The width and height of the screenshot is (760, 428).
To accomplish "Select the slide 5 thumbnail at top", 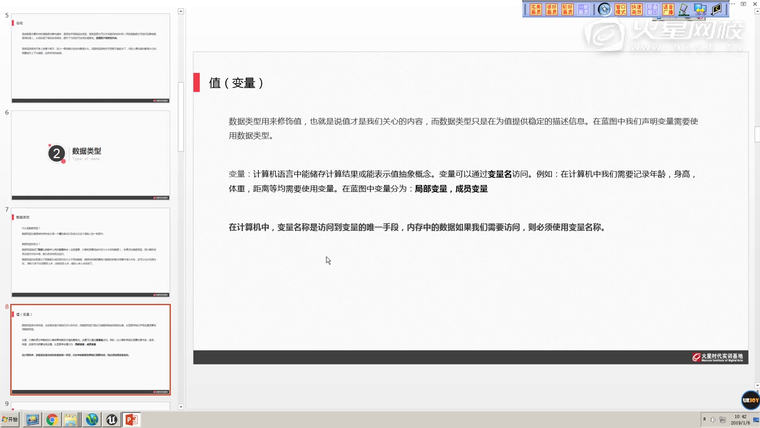I will click(x=90, y=57).
